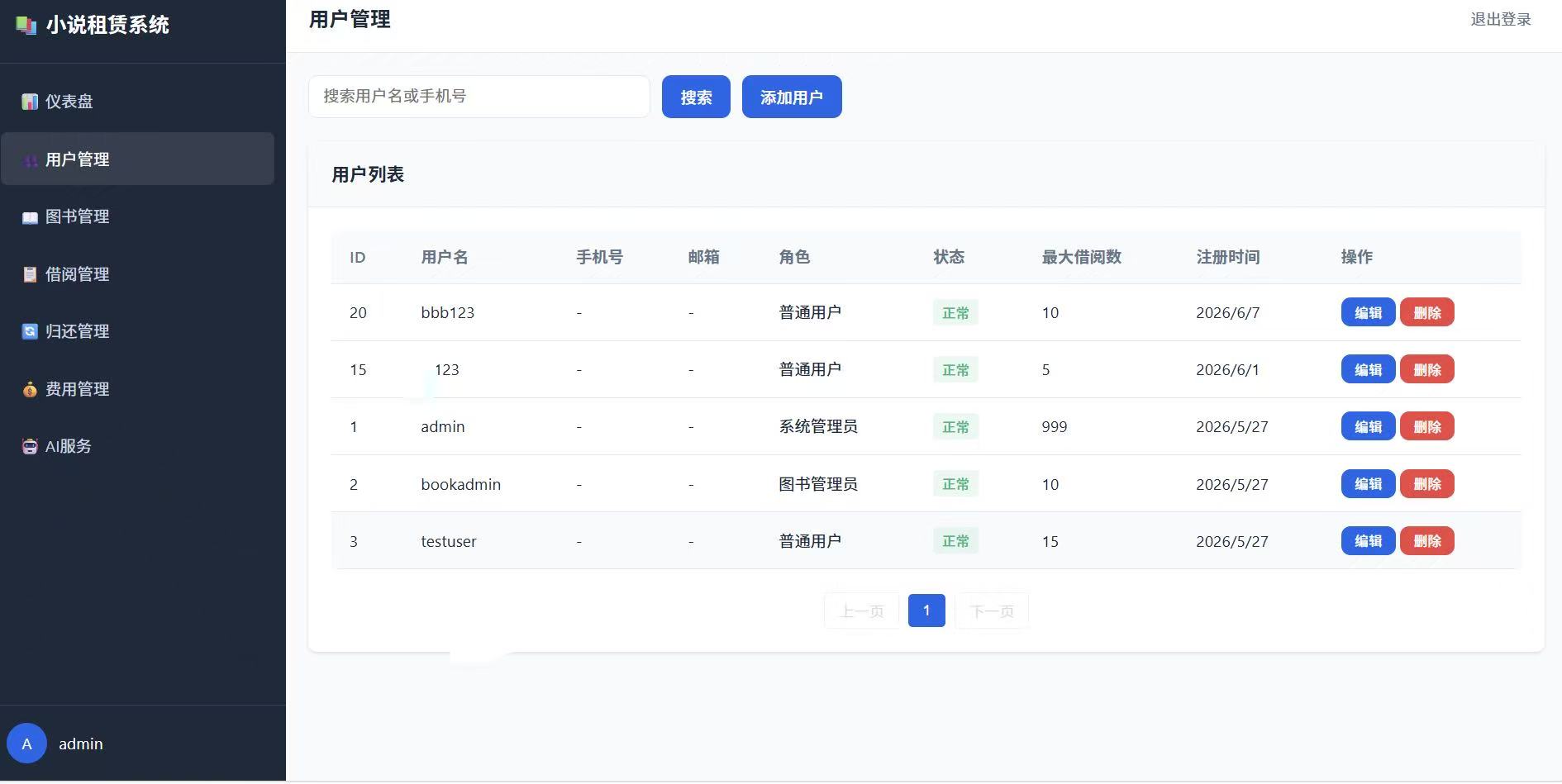Click the 系统管理员 role cell

(818, 426)
